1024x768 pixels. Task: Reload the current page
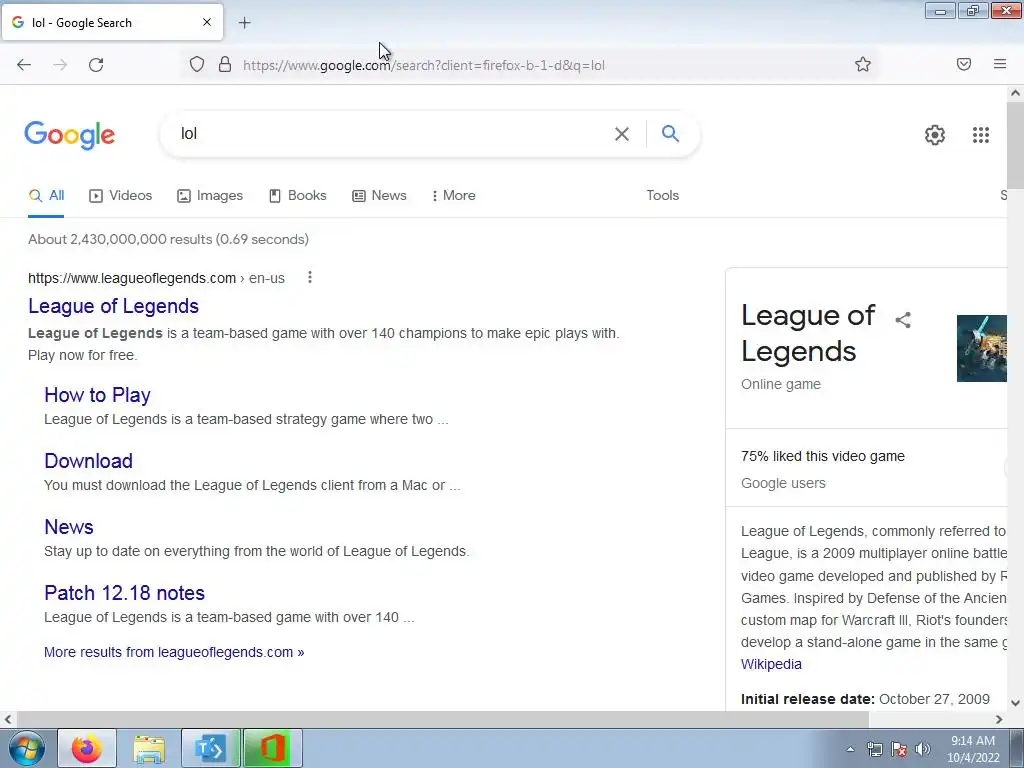tap(96, 65)
